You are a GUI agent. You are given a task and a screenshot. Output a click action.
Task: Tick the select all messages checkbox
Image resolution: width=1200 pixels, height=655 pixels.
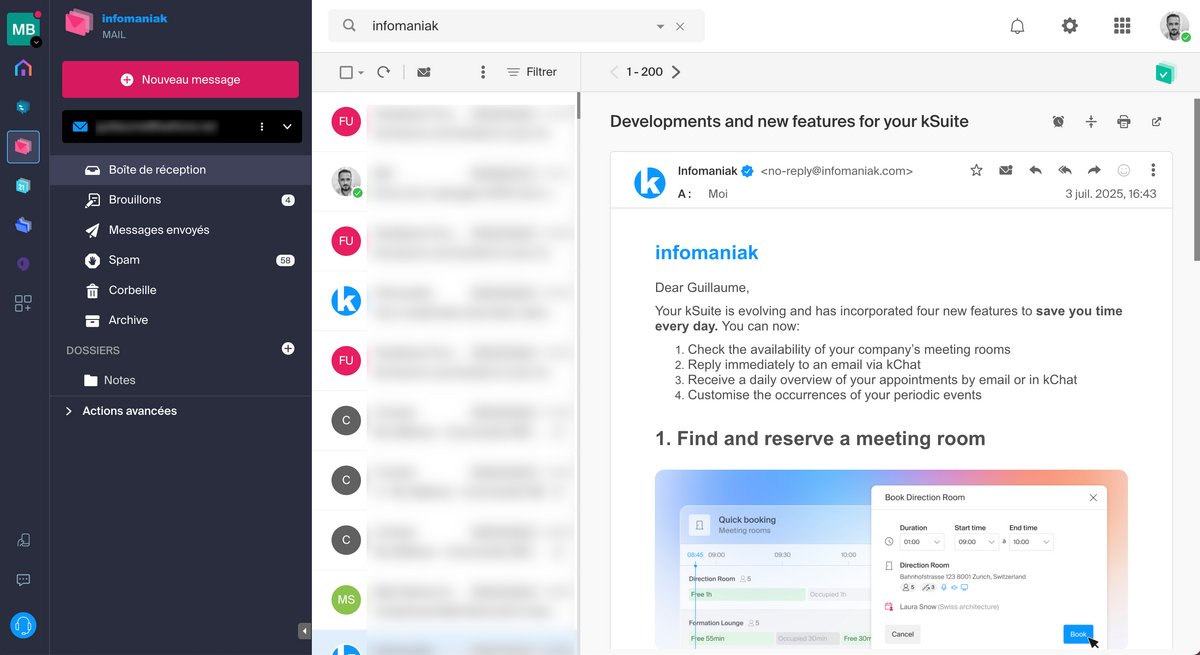pyautogui.click(x=346, y=72)
